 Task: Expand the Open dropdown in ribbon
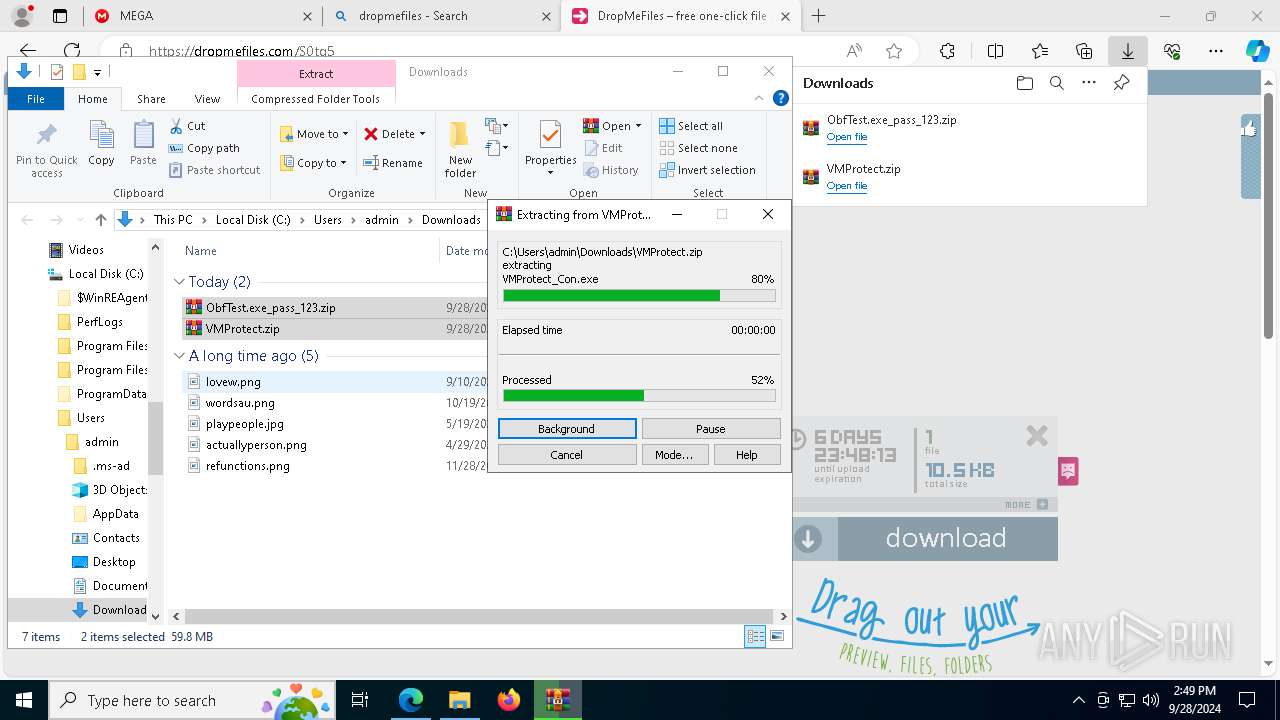tap(638, 126)
